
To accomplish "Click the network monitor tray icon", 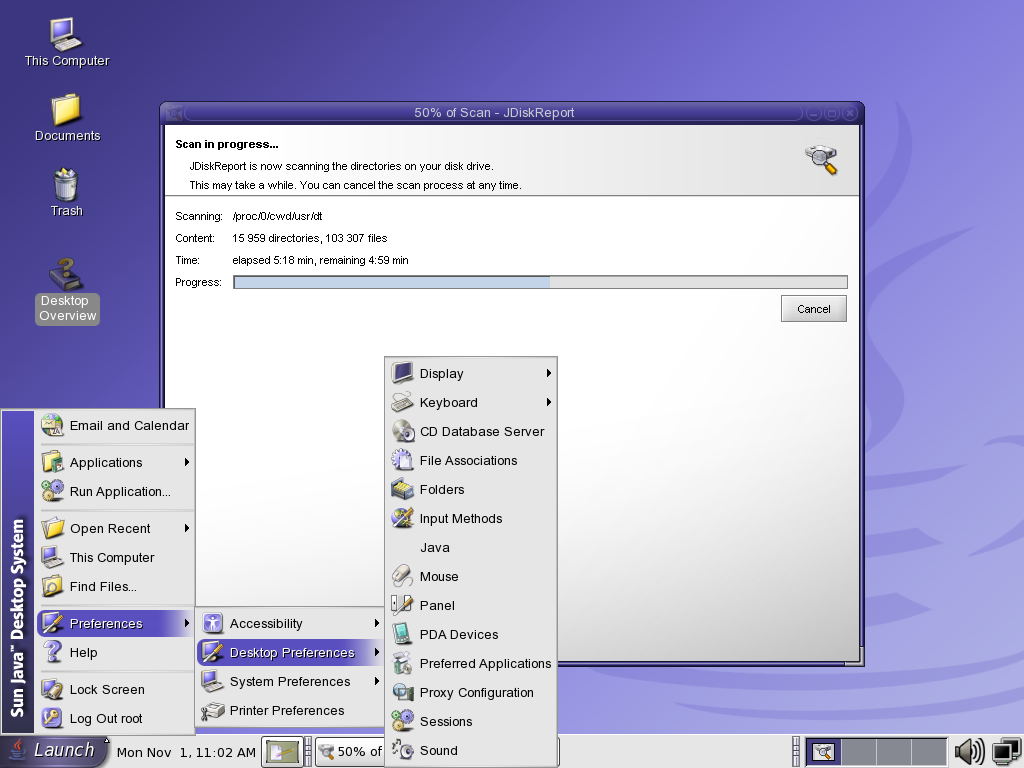I will [x=1006, y=752].
